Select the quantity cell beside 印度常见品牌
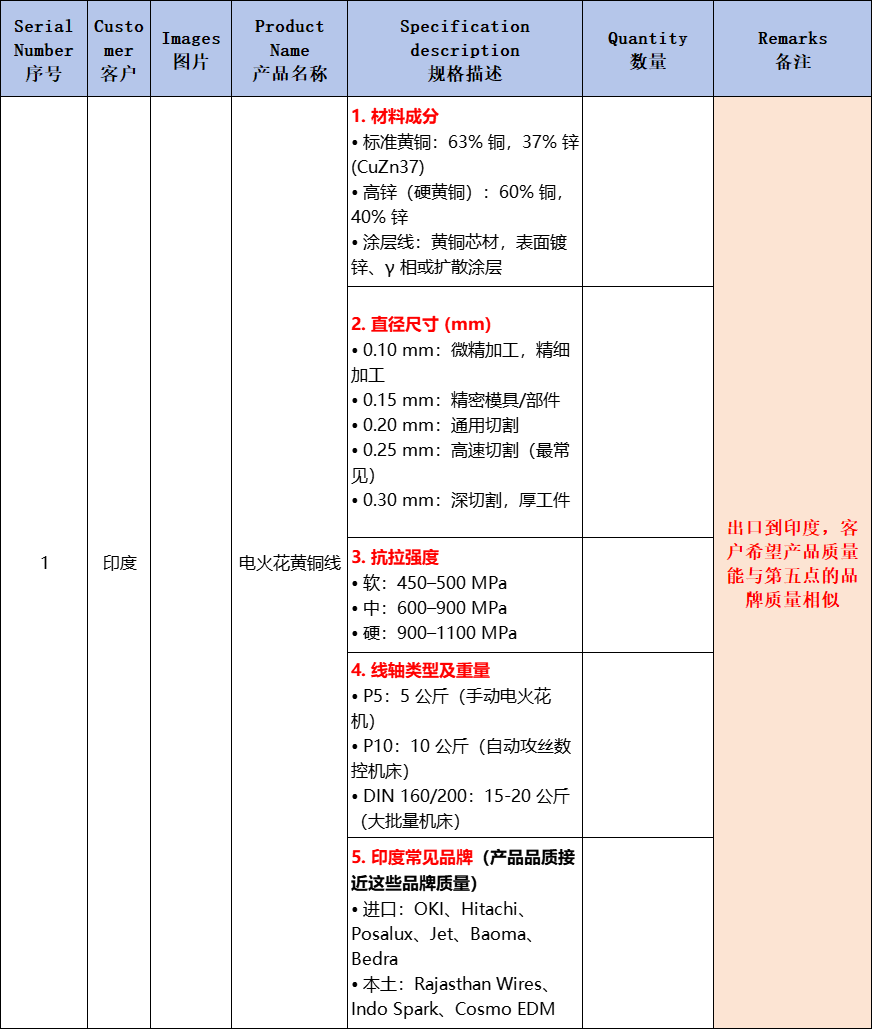 pyautogui.click(x=647, y=932)
